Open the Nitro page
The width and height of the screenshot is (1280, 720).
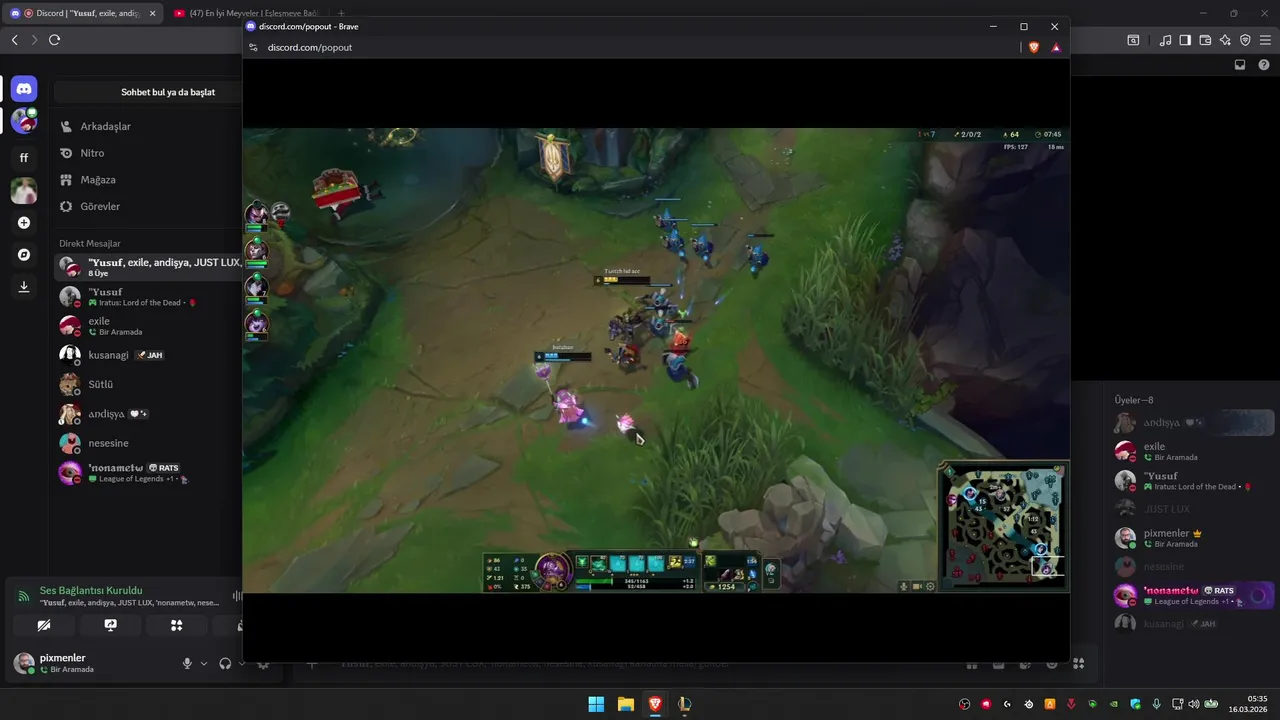148,153
